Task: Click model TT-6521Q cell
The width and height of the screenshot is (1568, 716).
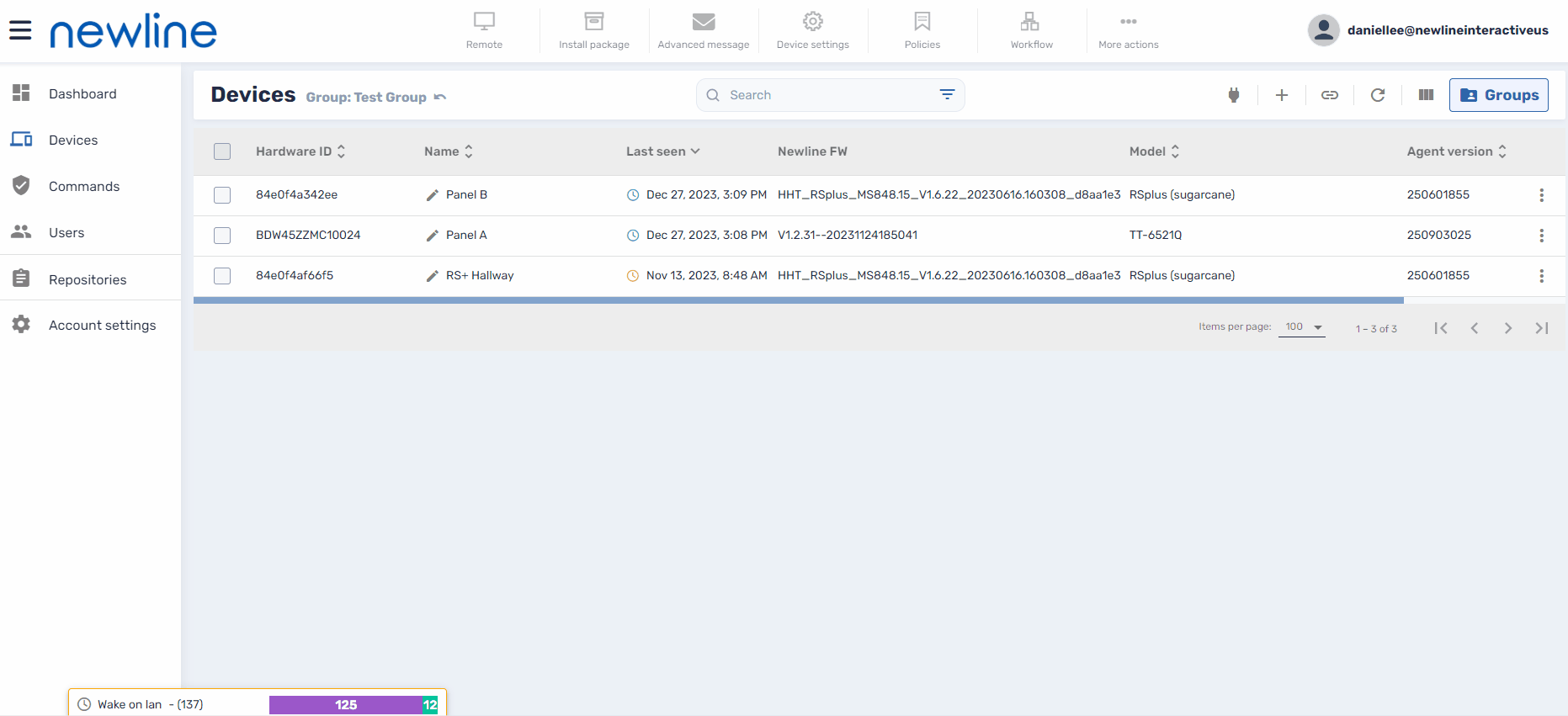Action: (x=1156, y=236)
